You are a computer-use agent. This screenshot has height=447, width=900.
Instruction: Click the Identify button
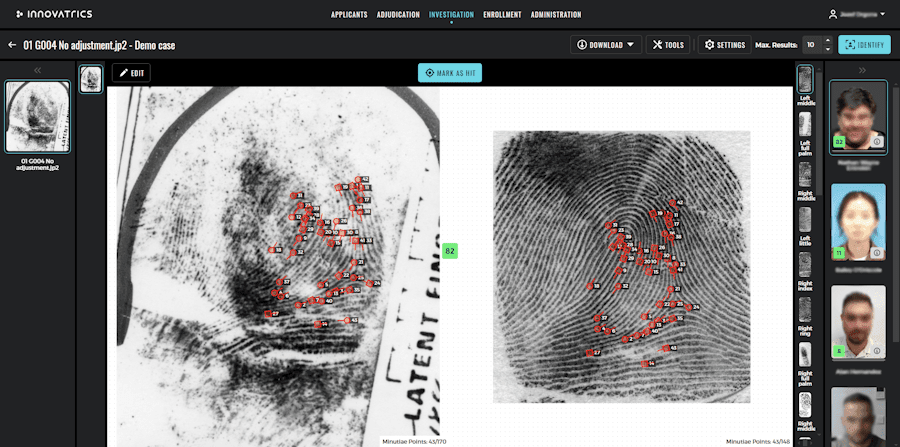point(864,45)
